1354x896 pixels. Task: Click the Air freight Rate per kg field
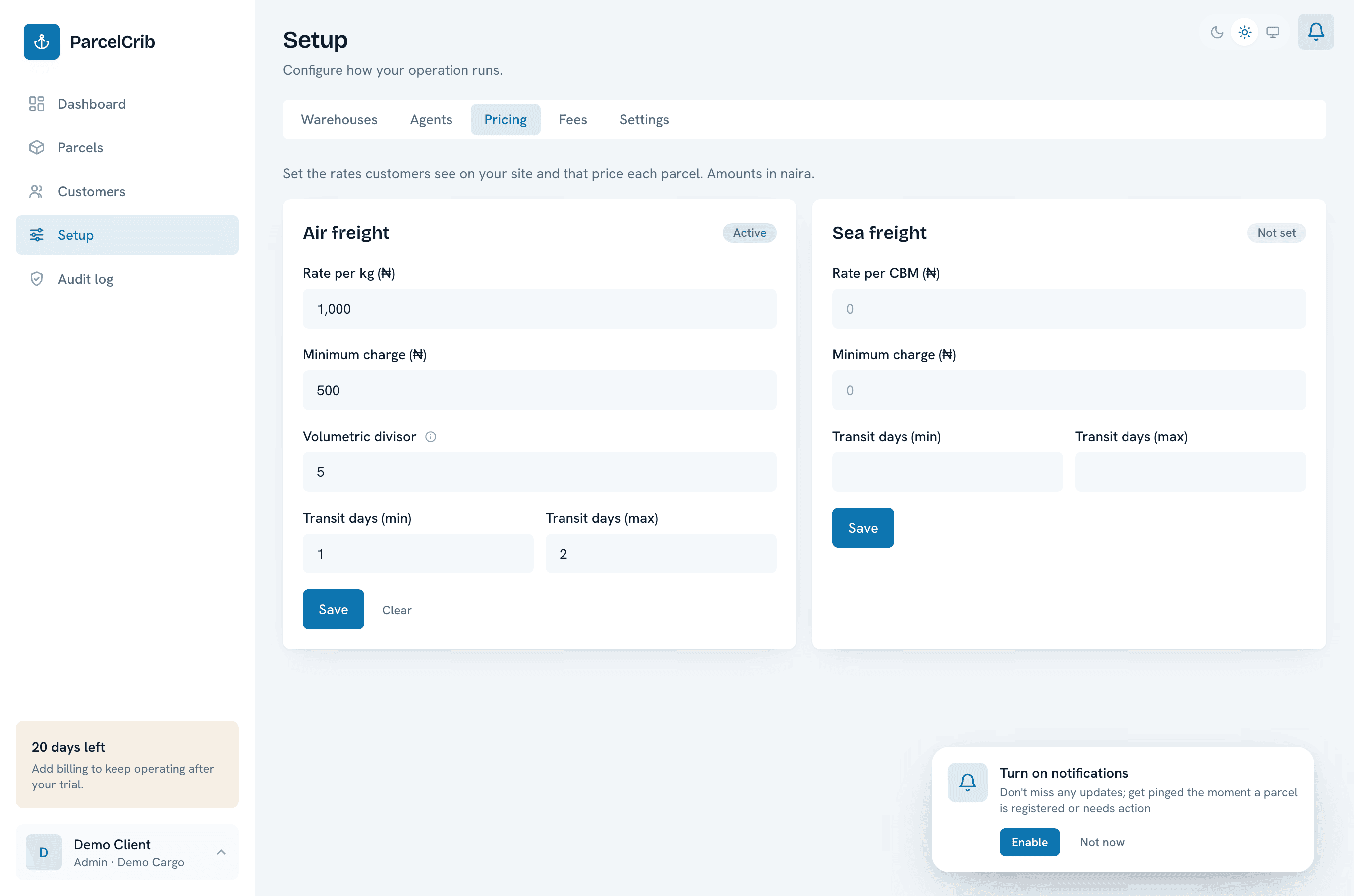tap(539, 309)
